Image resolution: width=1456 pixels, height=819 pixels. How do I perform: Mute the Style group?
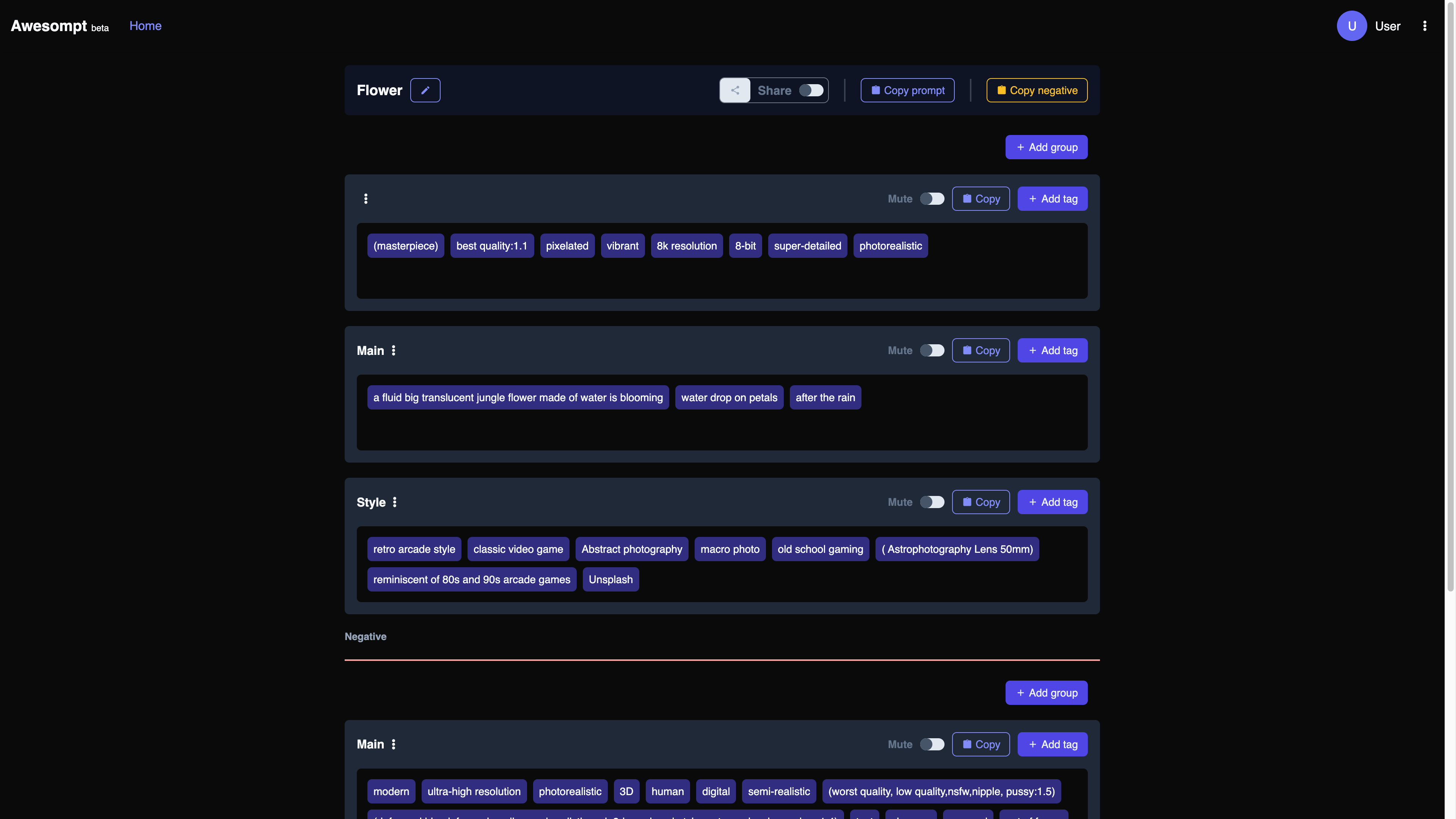pyautogui.click(x=932, y=502)
